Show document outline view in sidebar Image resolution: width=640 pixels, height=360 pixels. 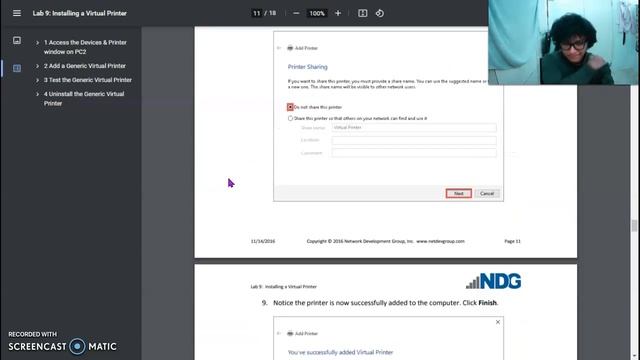pyautogui.click(x=17, y=68)
